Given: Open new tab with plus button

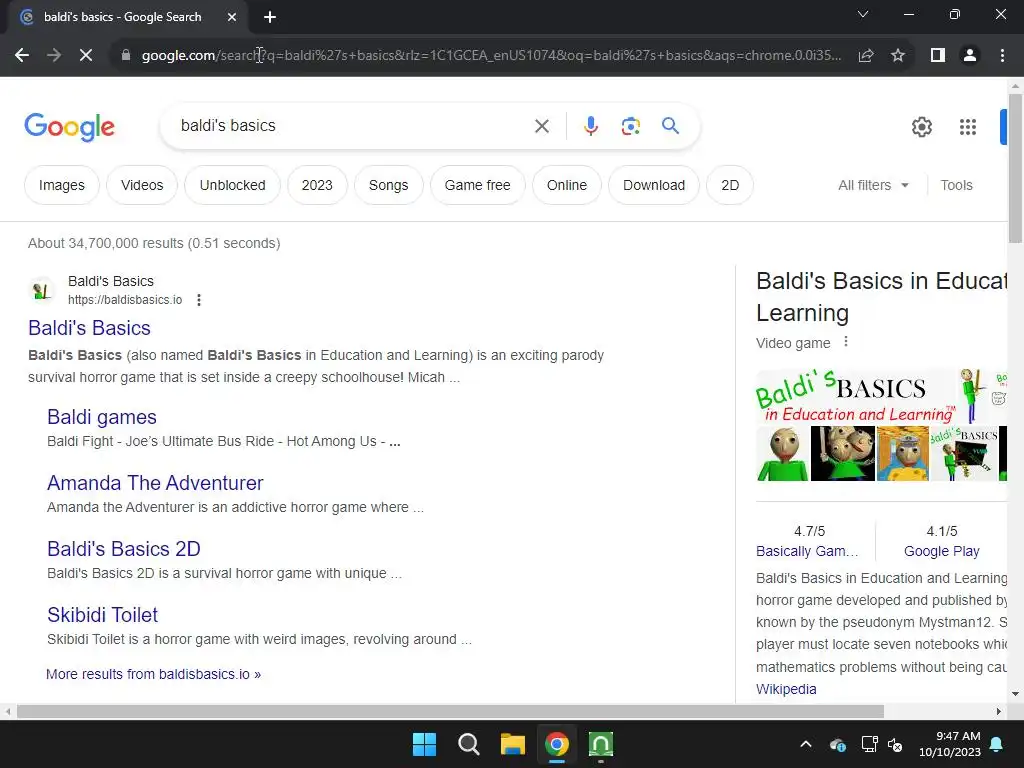Looking at the screenshot, I should pyautogui.click(x=270, y=18).
